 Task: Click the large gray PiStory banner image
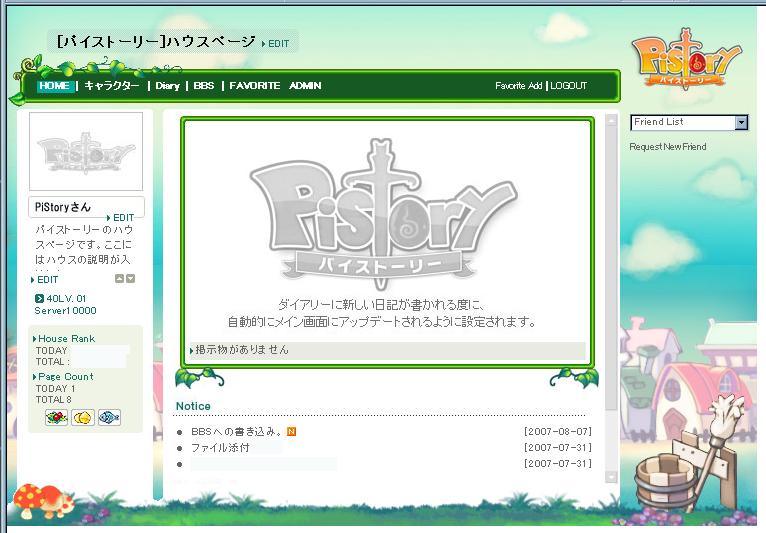[383, 215]
